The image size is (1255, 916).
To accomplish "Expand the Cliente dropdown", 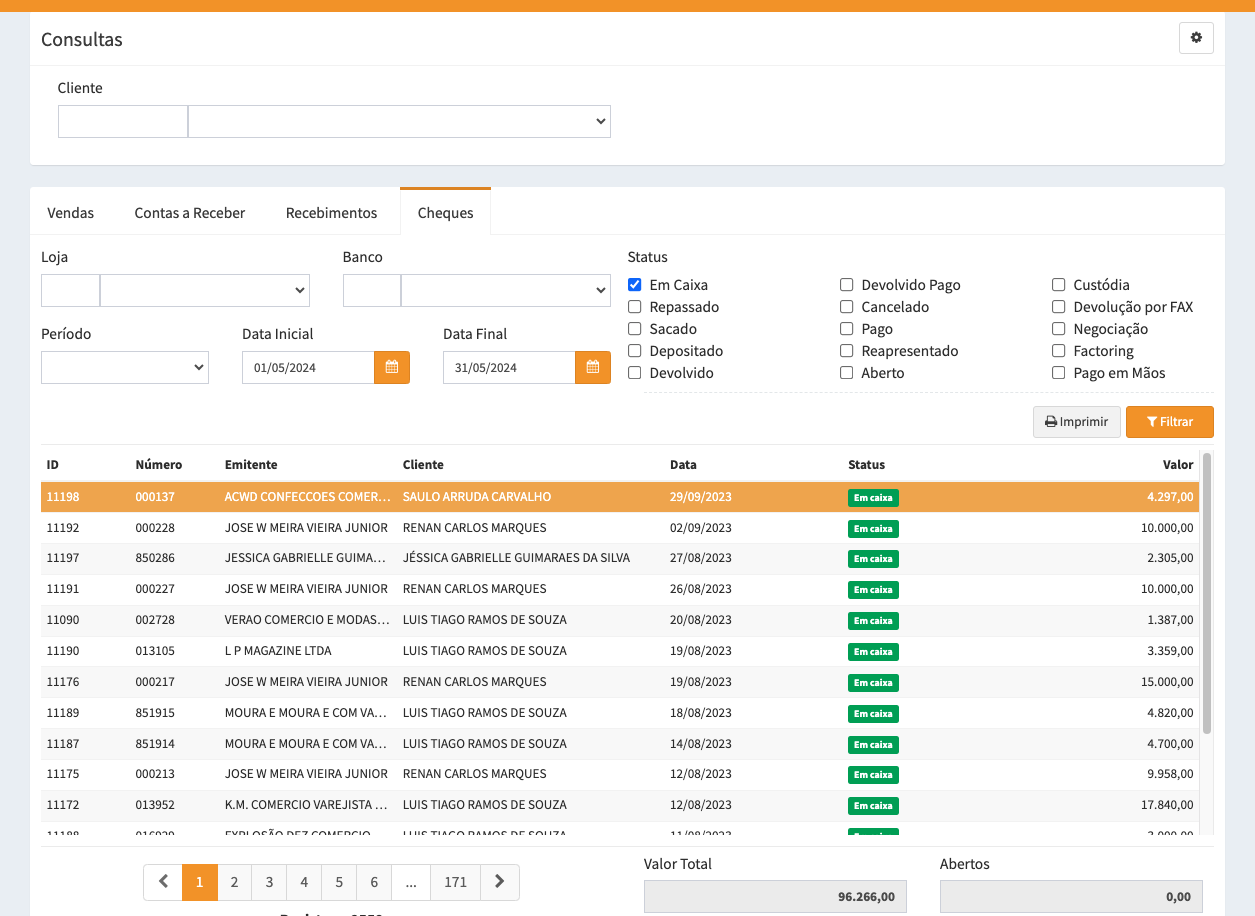I will (x=399, y=121).
